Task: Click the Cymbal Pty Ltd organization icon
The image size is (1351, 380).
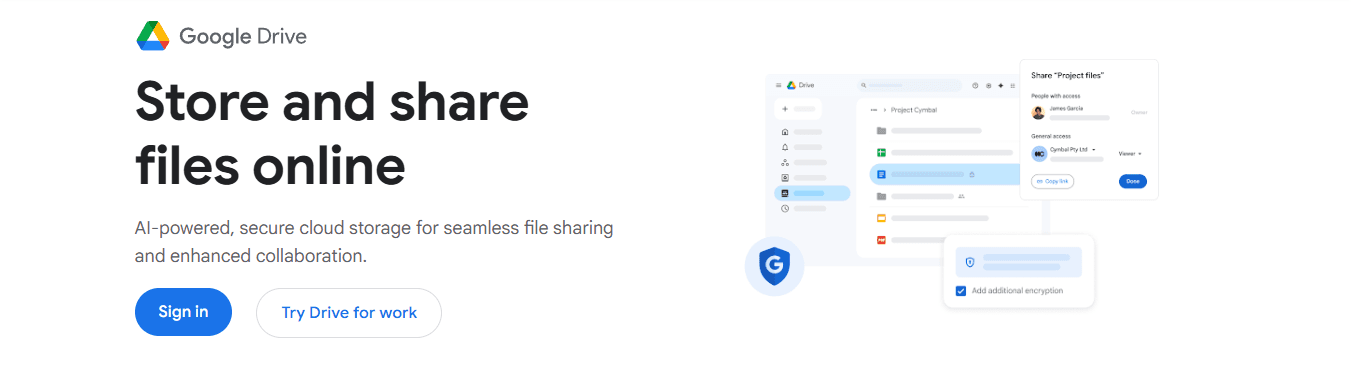Action: pos(1039,153)
